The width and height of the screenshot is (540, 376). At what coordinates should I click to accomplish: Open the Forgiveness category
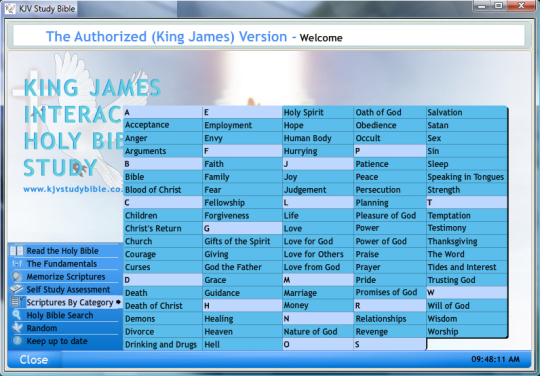tap(242, 216)
